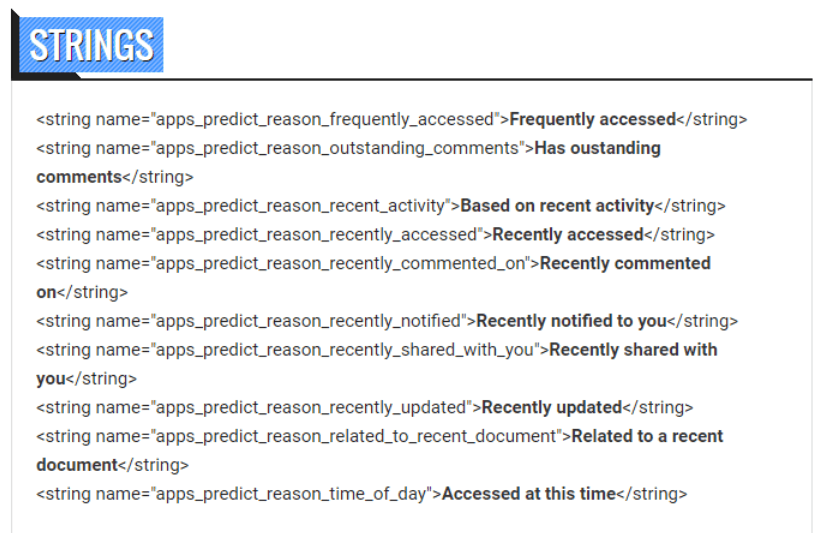Click the STRINGS heading banner
The height and width of the screenshot is (533, 821).
point(91,46)
